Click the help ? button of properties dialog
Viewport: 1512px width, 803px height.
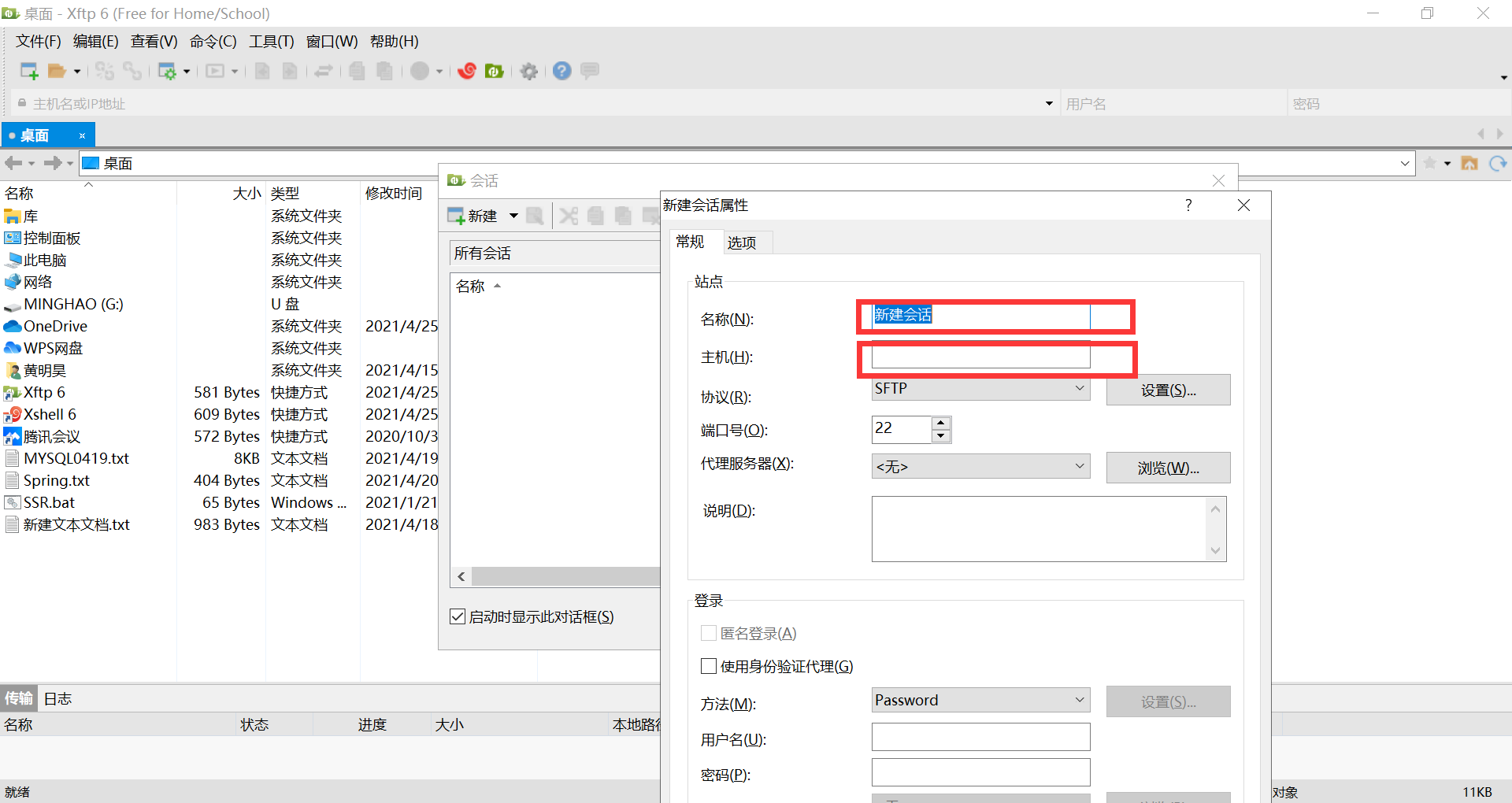click(1188, 205)
